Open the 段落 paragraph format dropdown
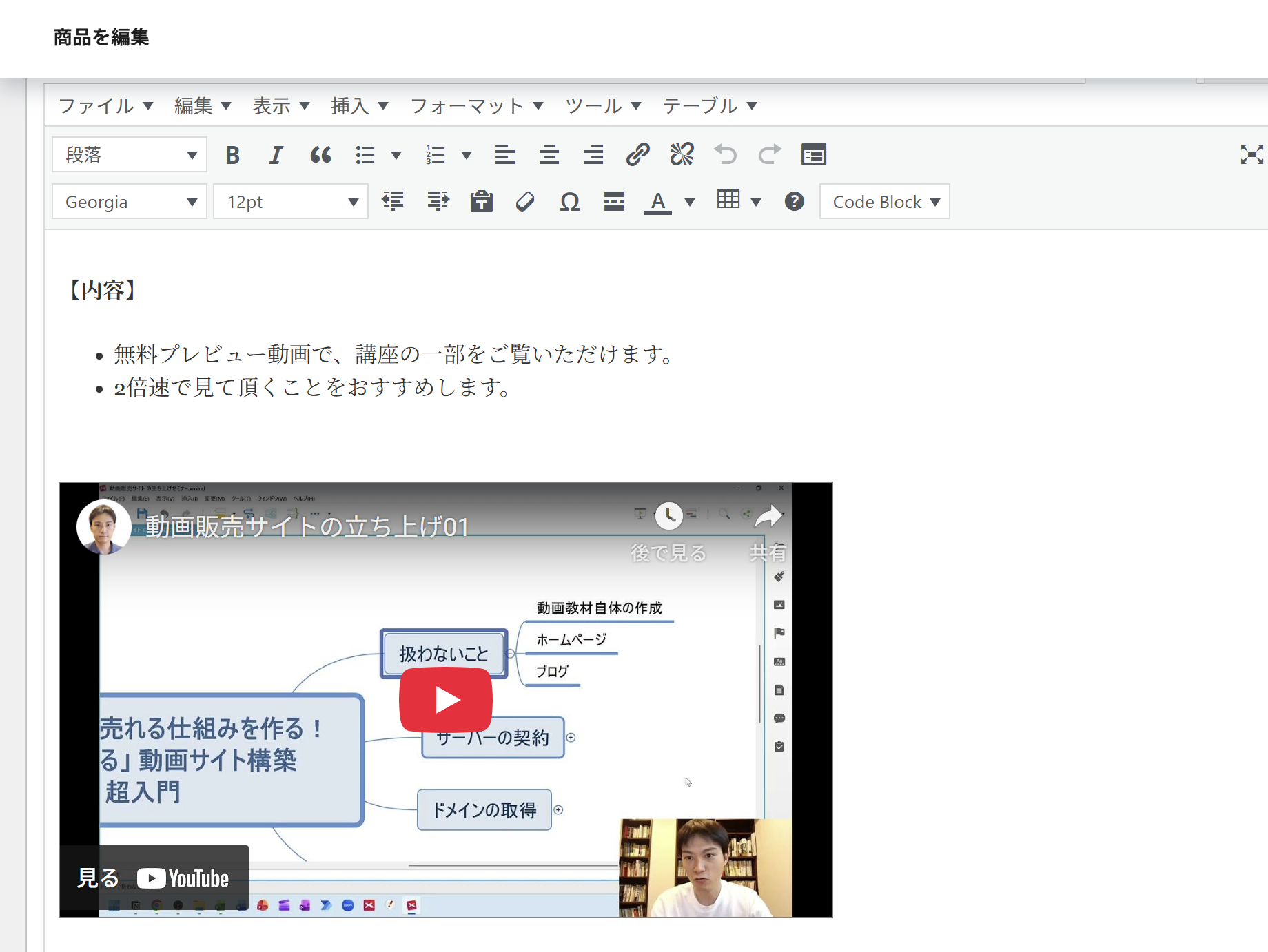The image size is (1268, 952). pyautogui.click(x=130, y=155)
